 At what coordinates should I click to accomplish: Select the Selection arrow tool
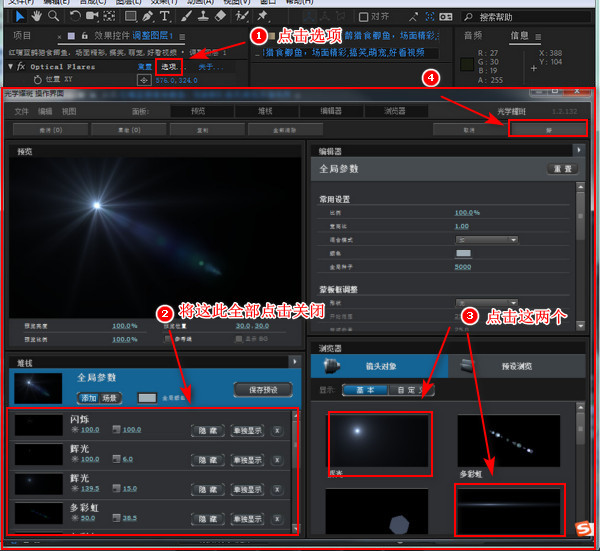[x=20, y=16]
